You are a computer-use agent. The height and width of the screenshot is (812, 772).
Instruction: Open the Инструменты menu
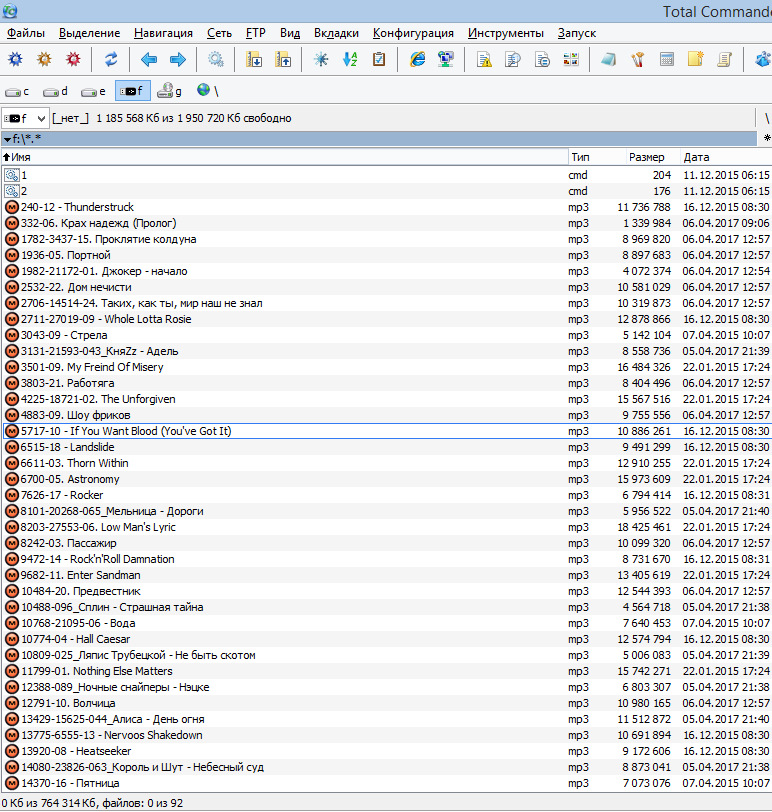[x=506, y=33]
